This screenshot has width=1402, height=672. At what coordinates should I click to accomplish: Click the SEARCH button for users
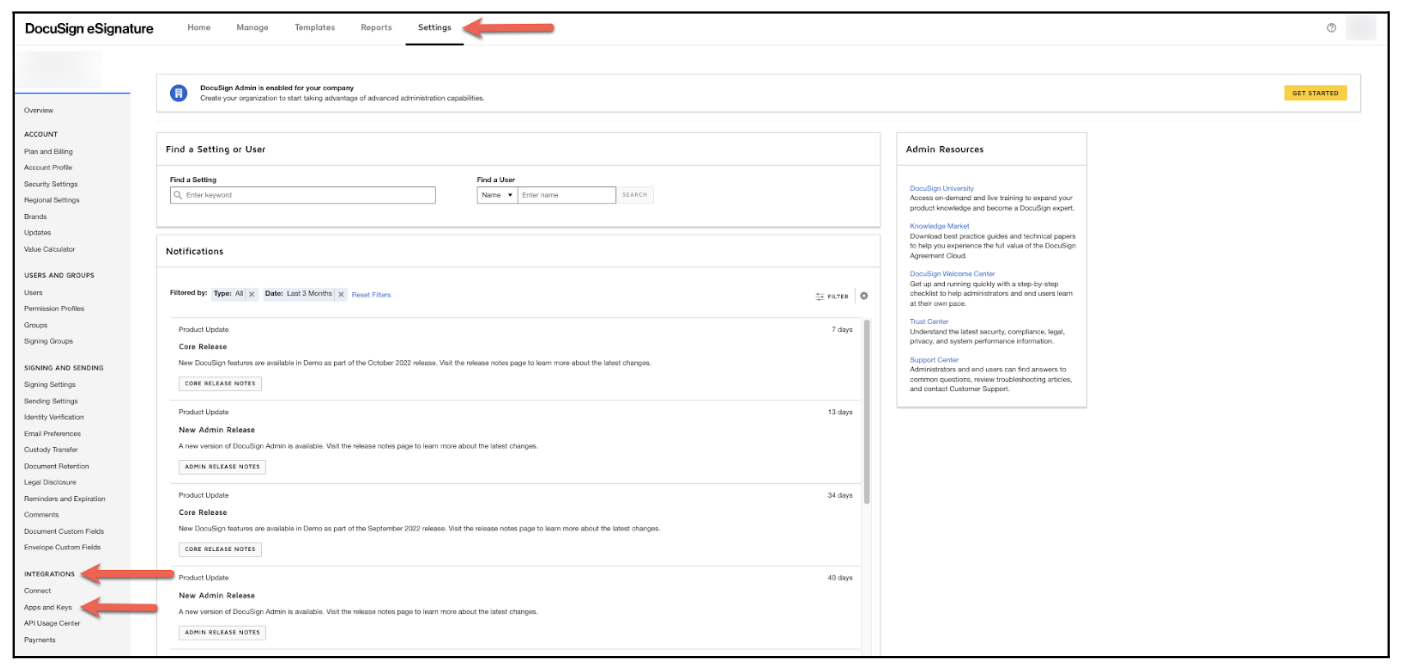635,195
